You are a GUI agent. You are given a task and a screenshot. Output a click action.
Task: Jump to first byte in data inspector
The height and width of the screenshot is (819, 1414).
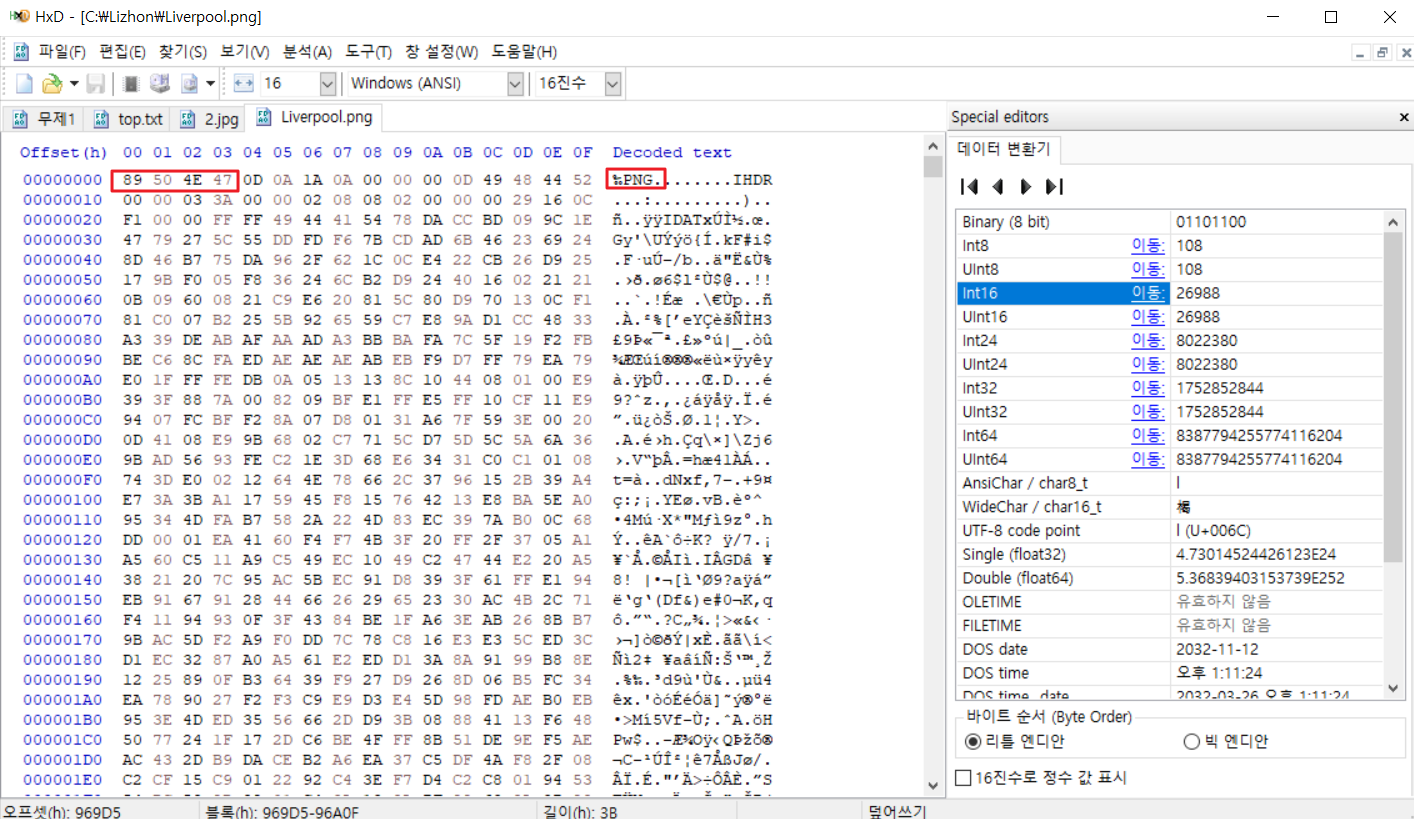pos(969,186)
